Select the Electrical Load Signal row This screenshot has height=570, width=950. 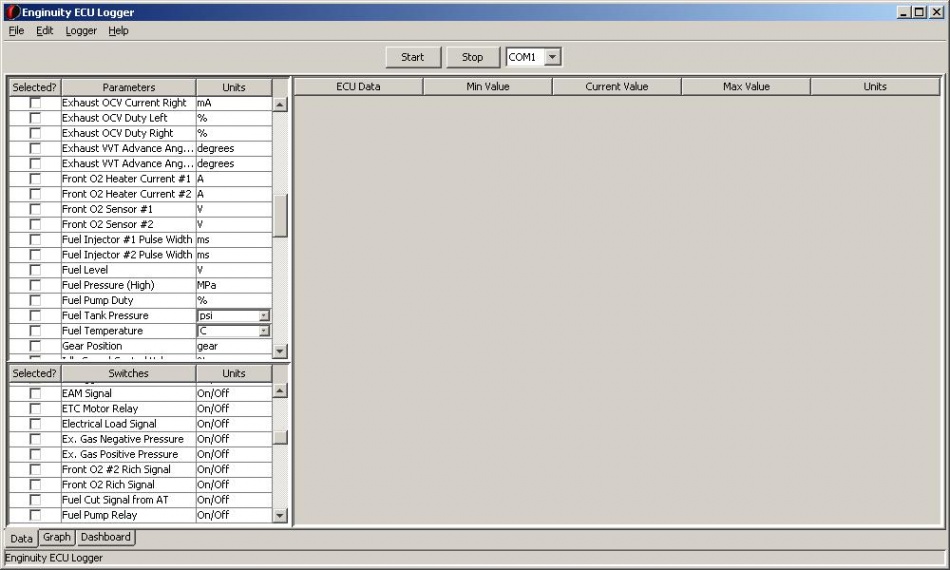click(x=141, y=424)
